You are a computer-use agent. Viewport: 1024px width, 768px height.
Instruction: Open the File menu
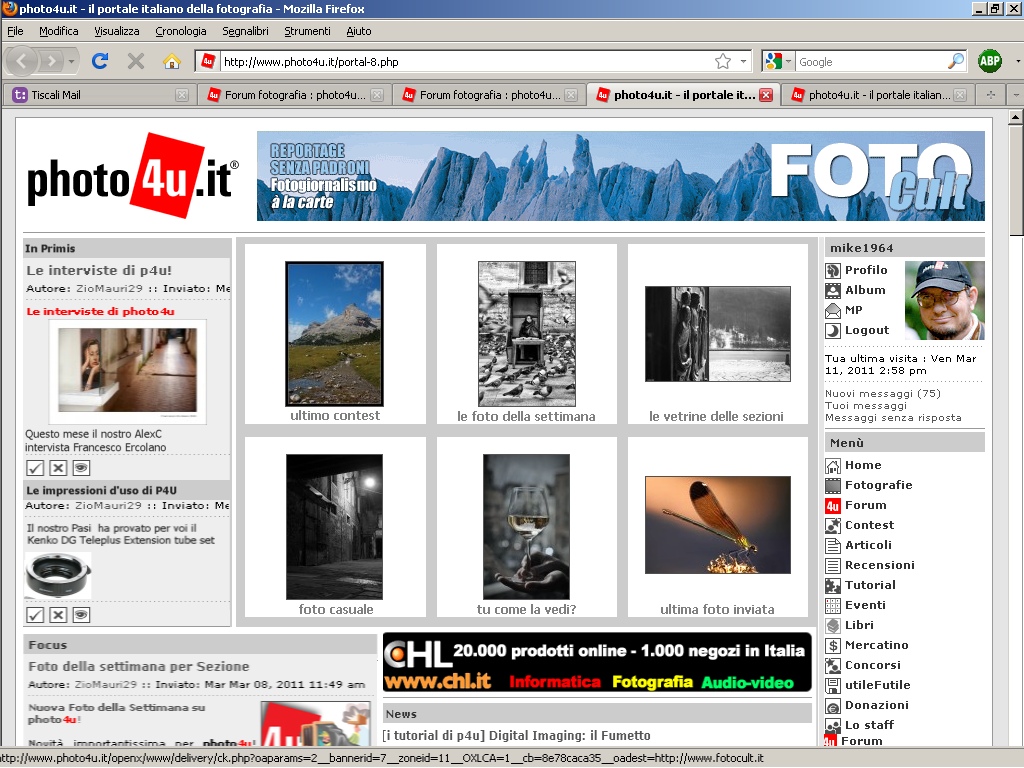pos(15,31)
